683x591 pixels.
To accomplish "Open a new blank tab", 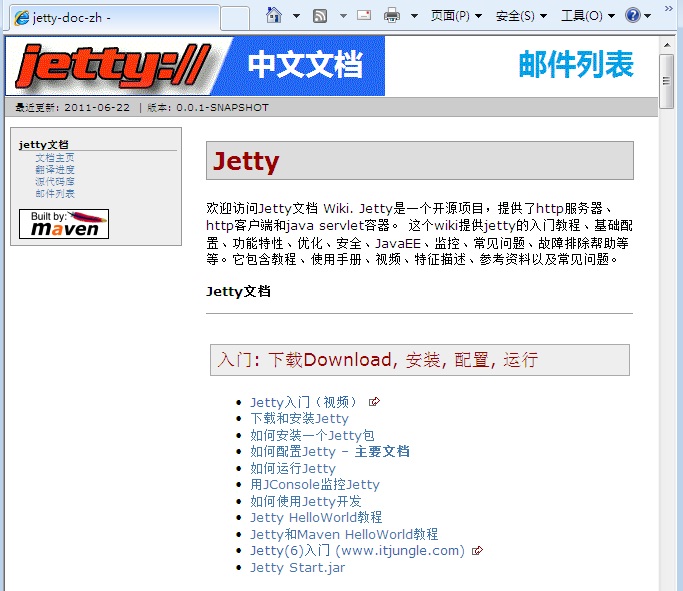I will click(x=235, y=18).
